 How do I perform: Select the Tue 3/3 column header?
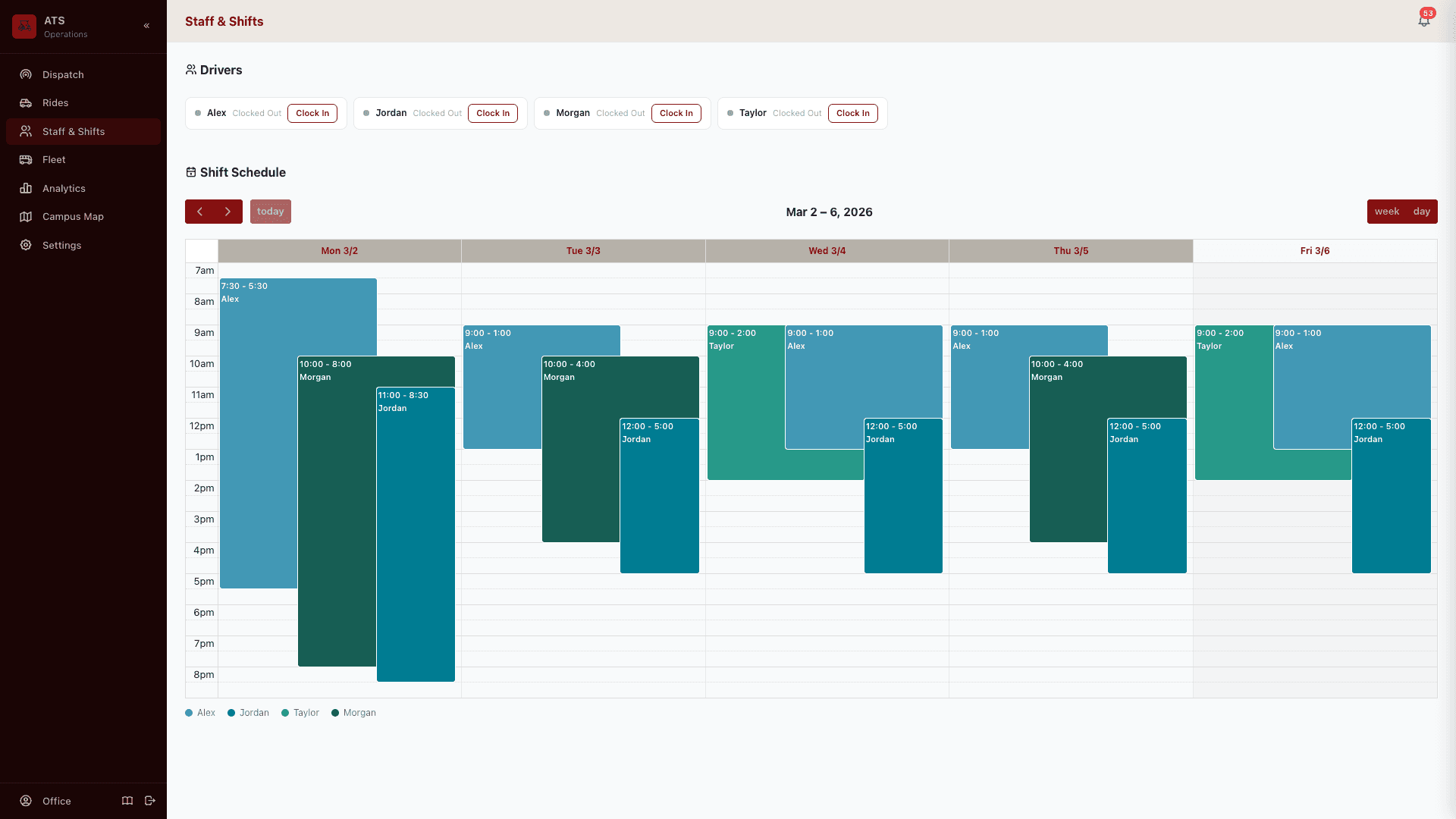click(x=582, y=251)
